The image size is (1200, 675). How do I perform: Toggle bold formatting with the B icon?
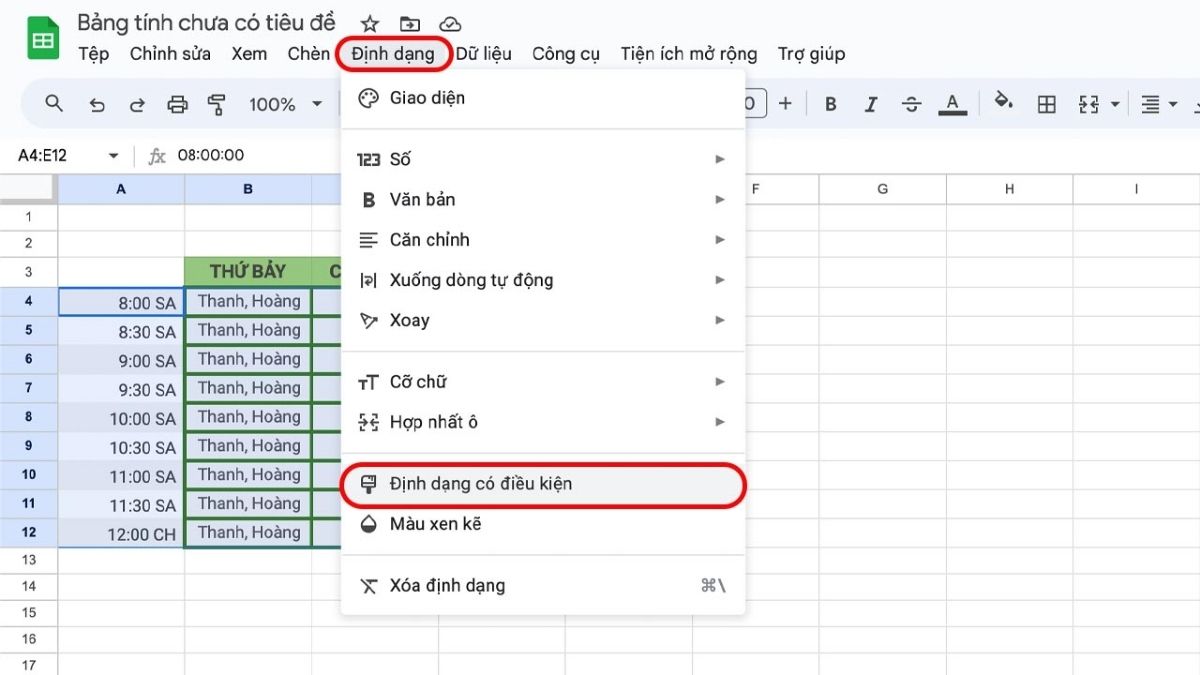coord(830,104)
